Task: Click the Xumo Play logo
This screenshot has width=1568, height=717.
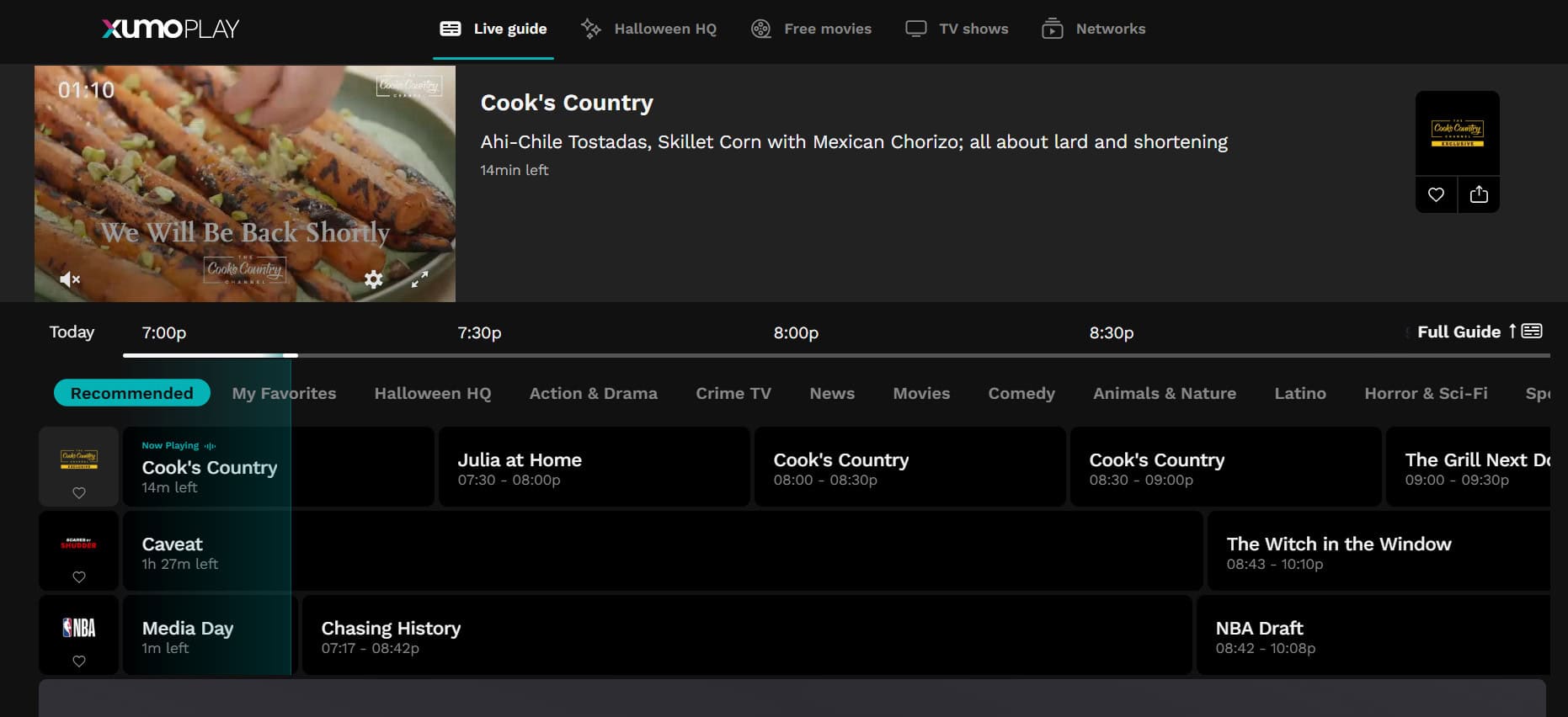Action: pyautogui.click(x=171, y=29)
